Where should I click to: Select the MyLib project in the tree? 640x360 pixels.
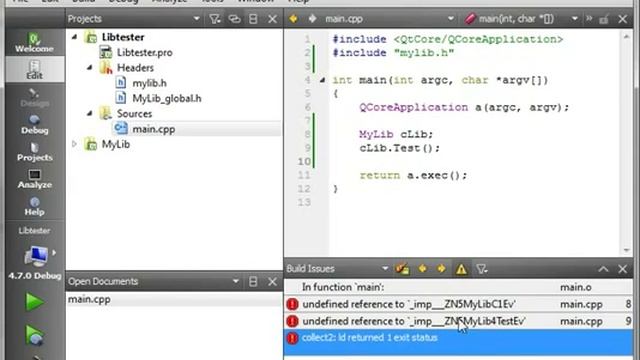116,144
